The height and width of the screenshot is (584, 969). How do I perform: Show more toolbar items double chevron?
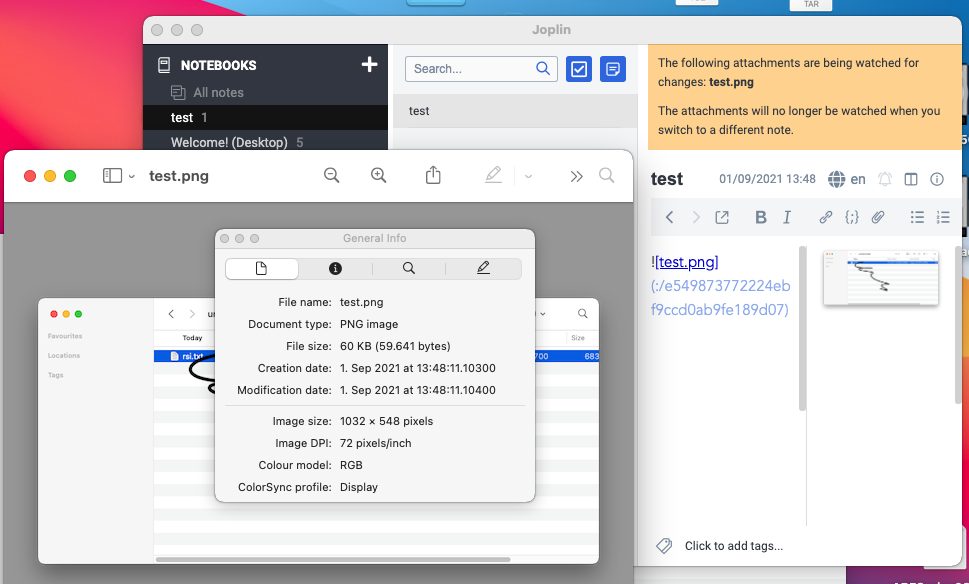click(577, 176)
